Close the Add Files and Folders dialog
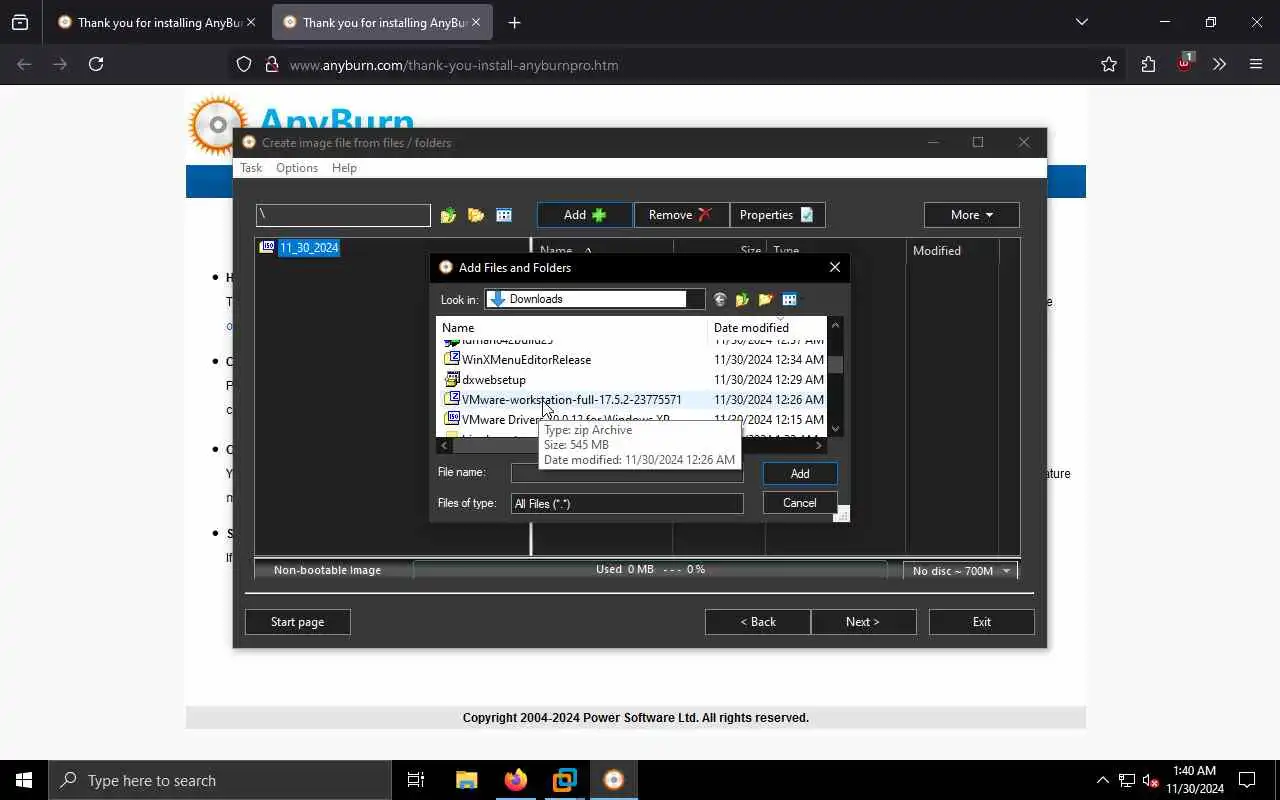This screenshot has height=800, width=1280. tap(835, 267)
